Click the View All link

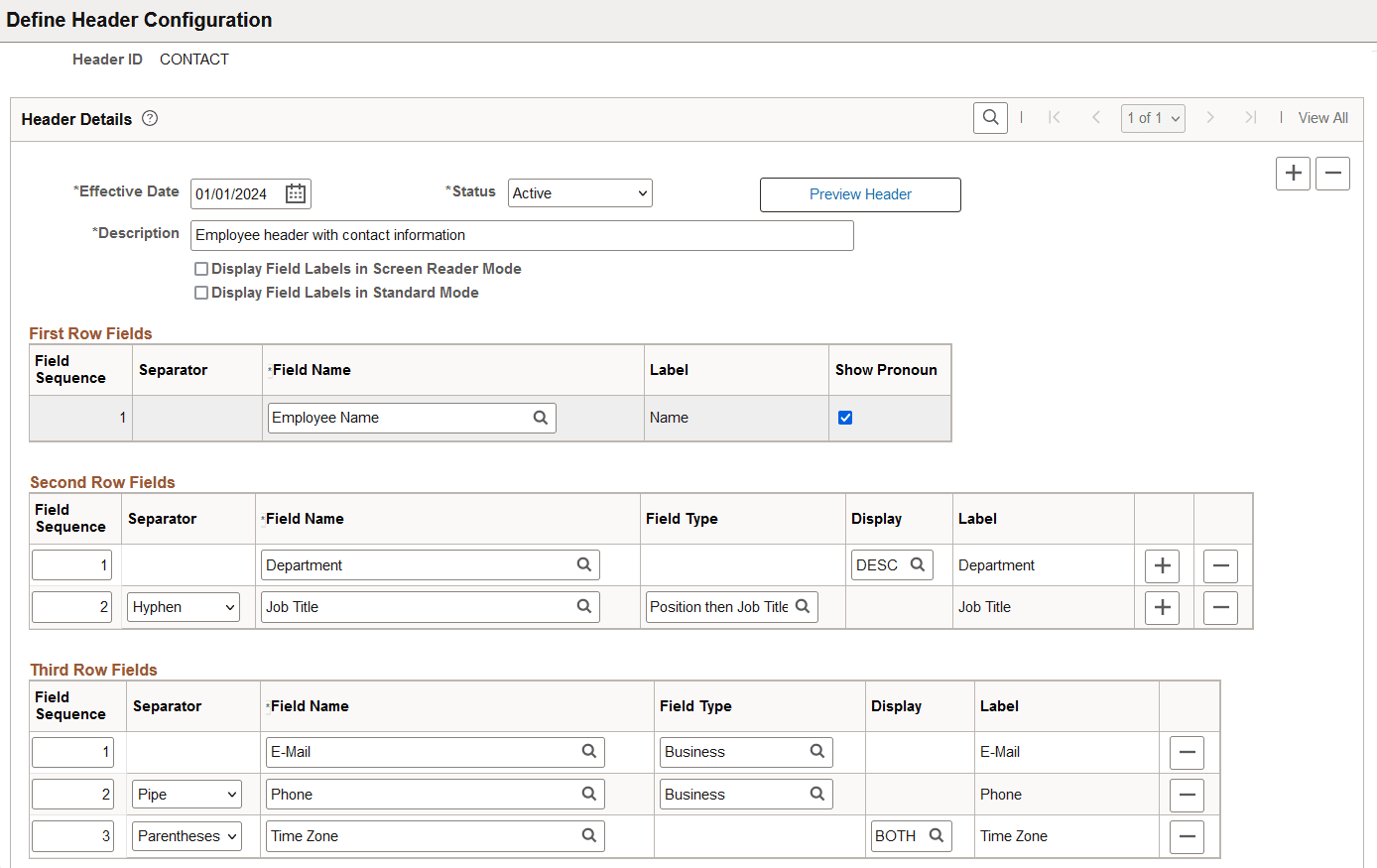coord(1322,117)
